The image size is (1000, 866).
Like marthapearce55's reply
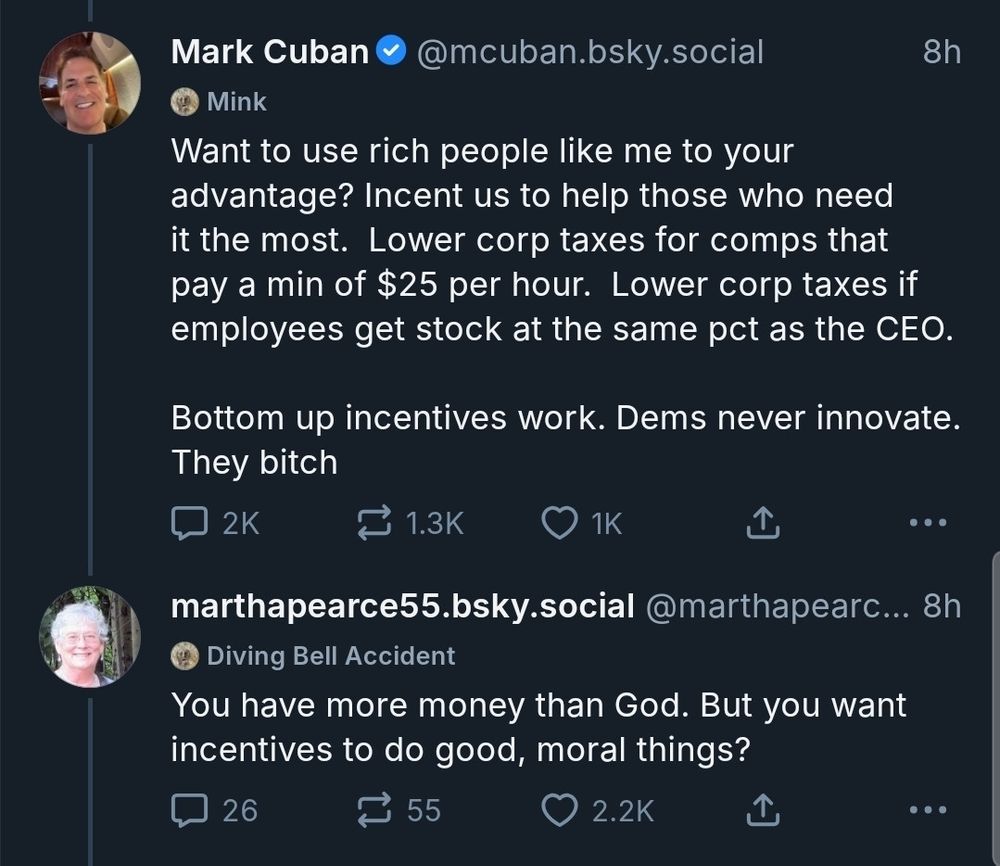560,809
